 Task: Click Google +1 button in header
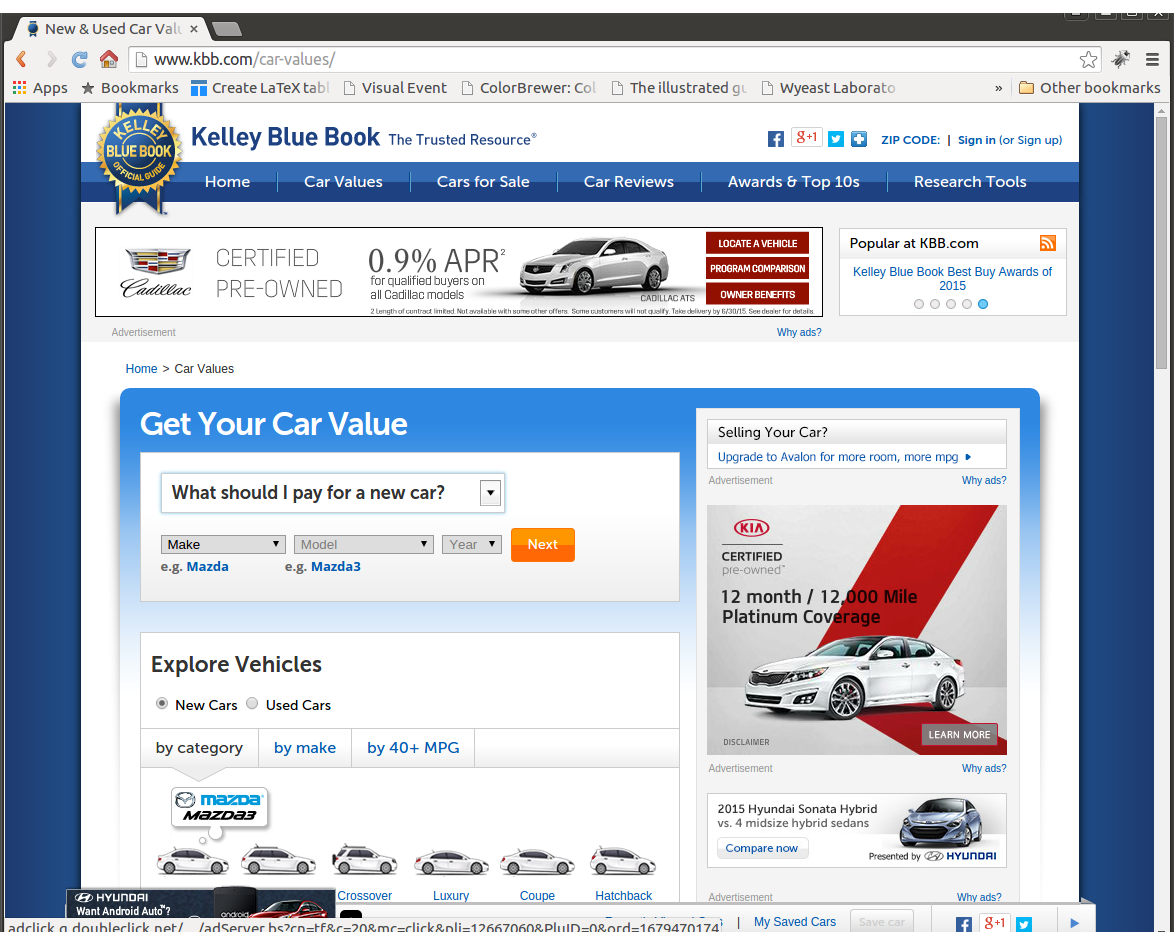pyautogui.click(x=806, y=138)
